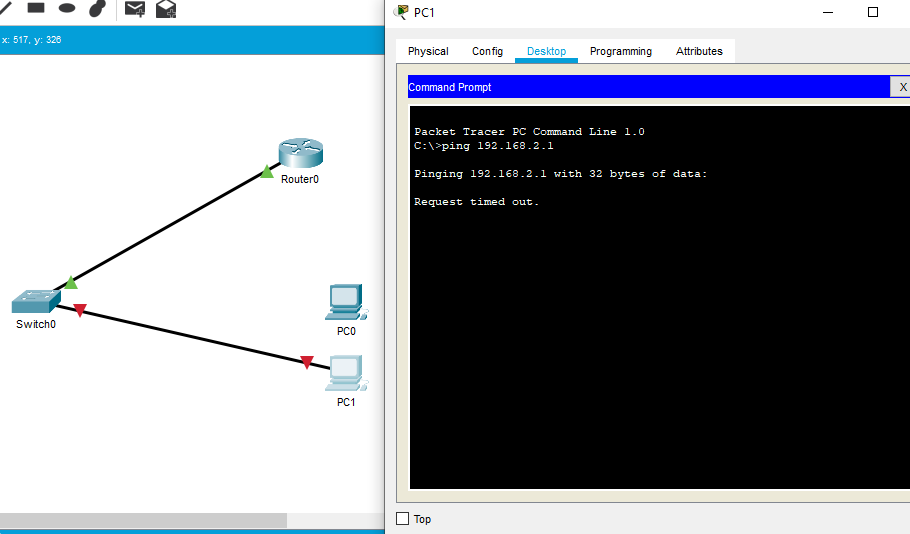Click the PC0 label
Viewport: 910px width, 534px height.
pyautogui.click(x=346, y=331)
